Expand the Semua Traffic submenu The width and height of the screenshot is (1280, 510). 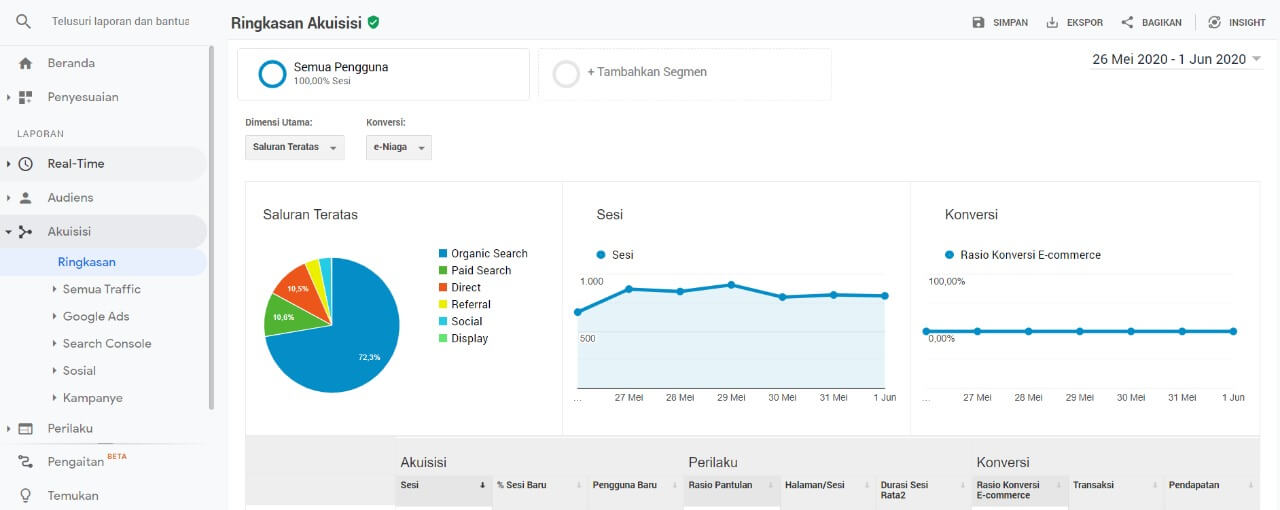[101, 289]
